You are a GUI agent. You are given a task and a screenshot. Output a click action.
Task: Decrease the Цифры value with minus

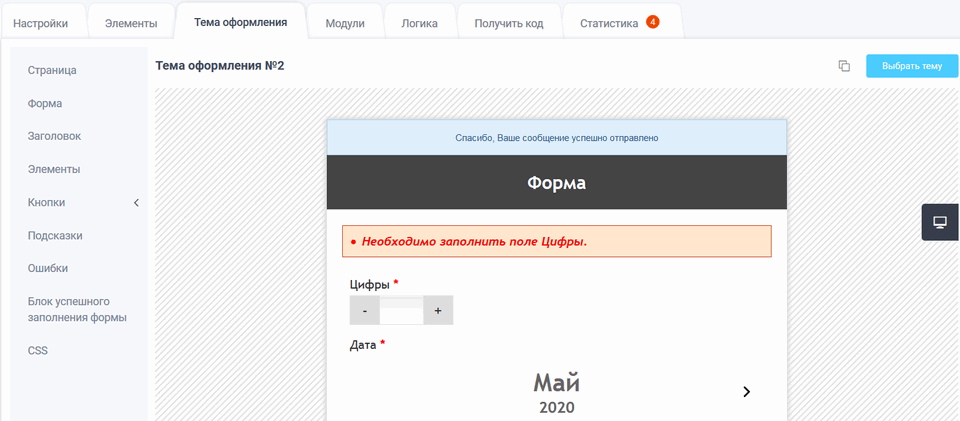point(365,311)
